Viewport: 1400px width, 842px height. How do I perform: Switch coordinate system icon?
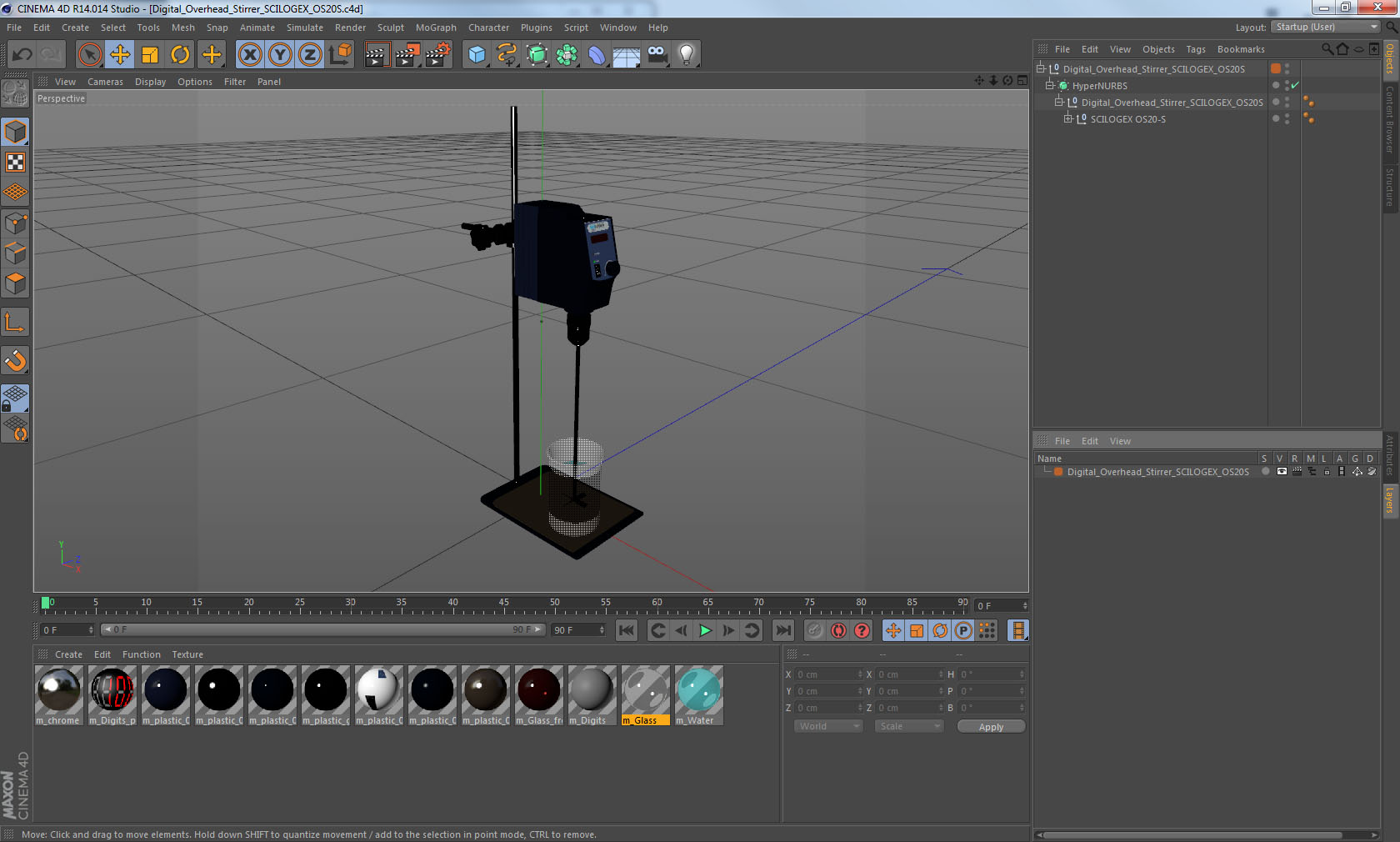(x=340, y=55)
